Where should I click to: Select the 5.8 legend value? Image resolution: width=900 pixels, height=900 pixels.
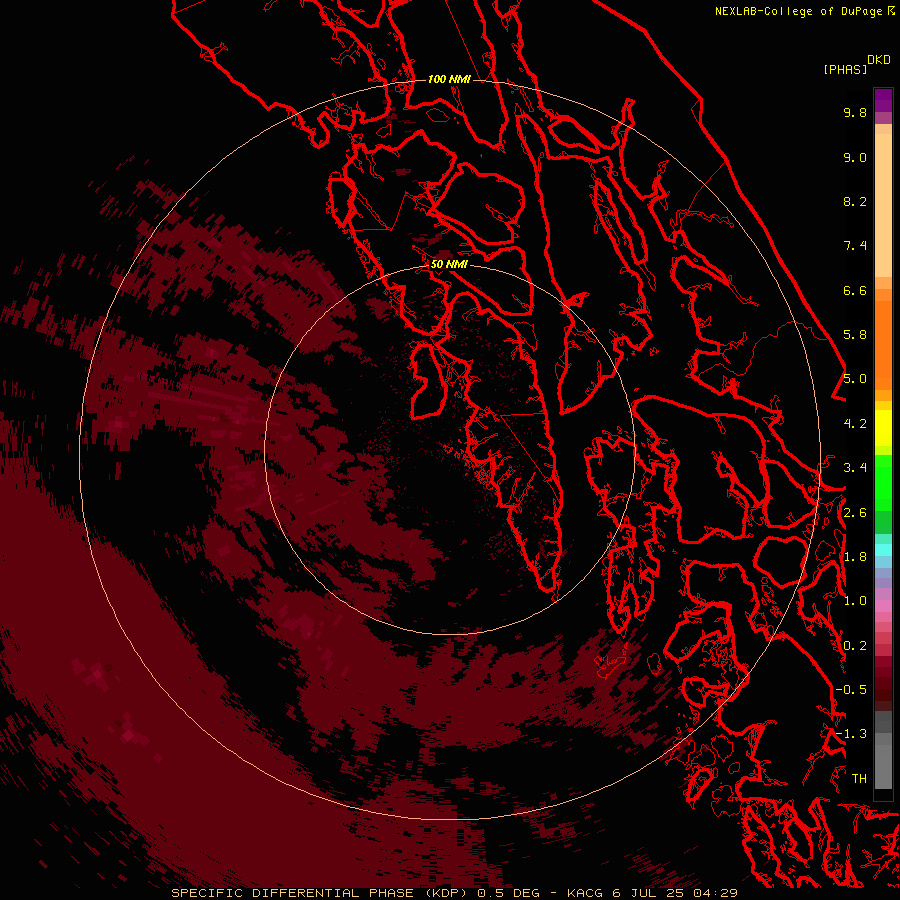(855, 335)
